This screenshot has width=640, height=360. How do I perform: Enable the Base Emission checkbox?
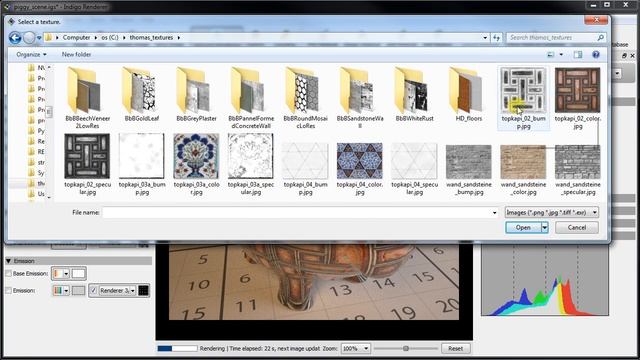(8, 273)
